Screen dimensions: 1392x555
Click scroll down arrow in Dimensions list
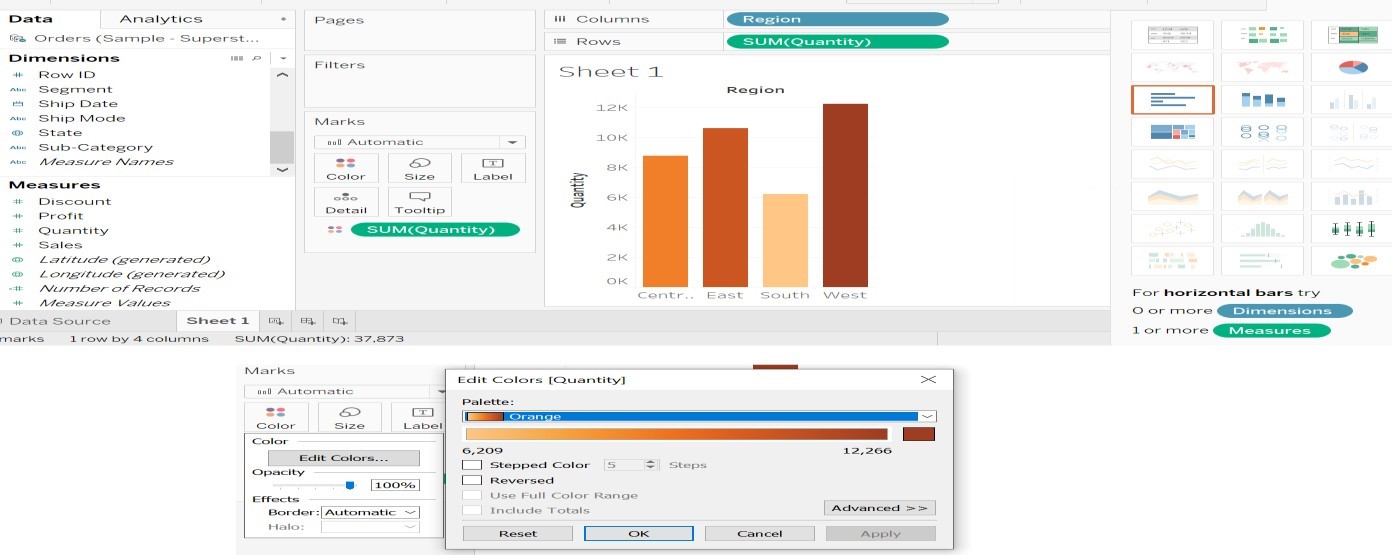pos(282,170)
